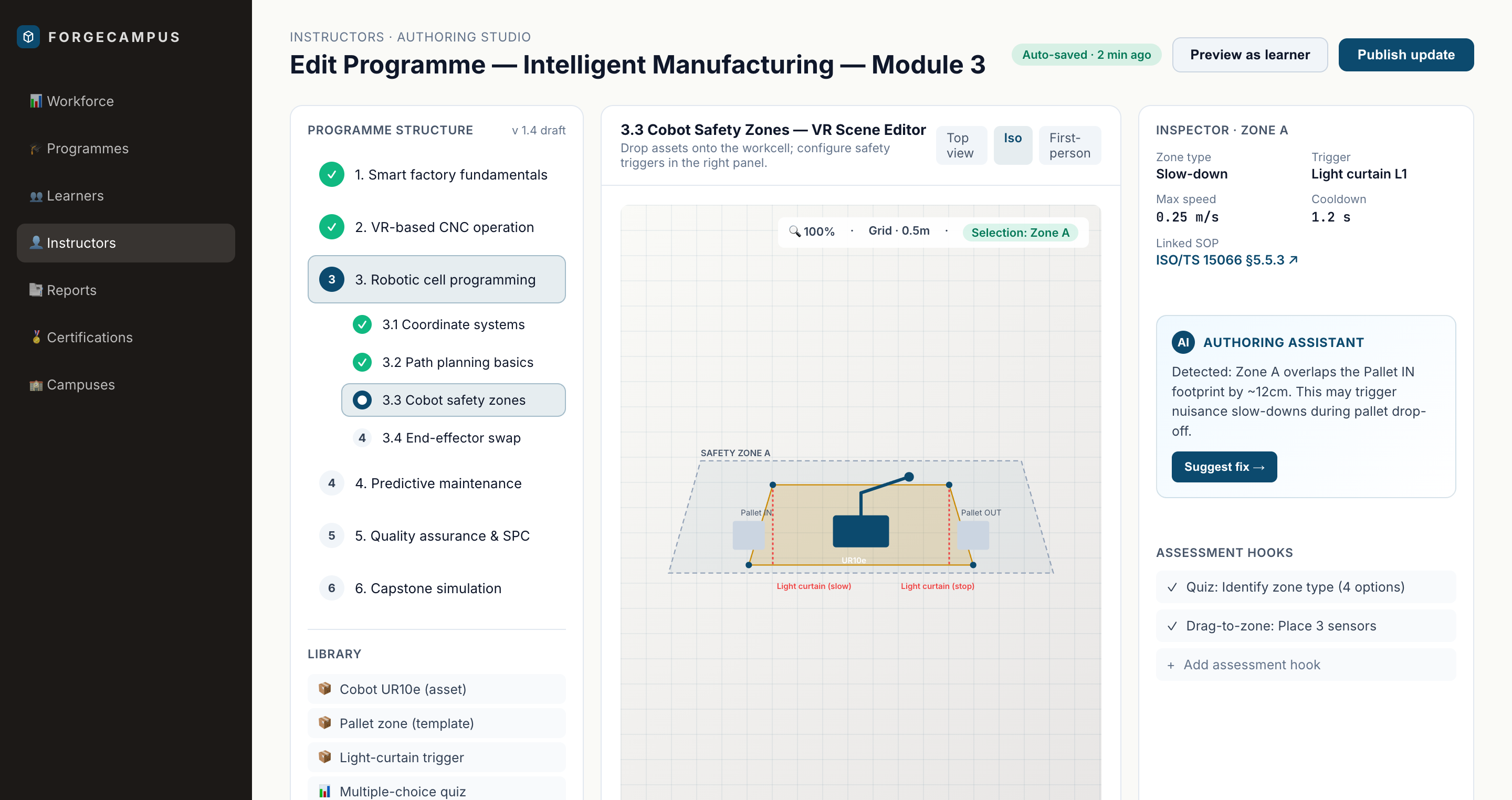Click the Certifications medal icon

tap(36, 338)
